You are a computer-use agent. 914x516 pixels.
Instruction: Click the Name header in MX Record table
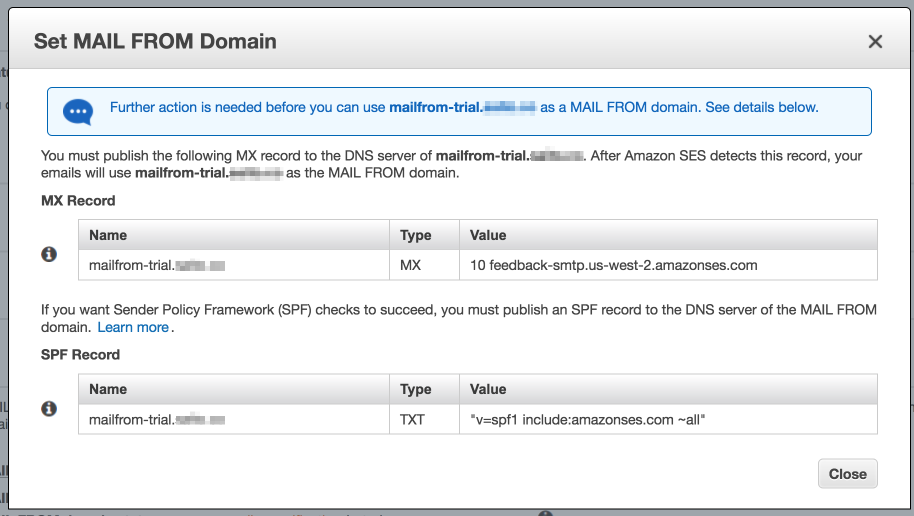108,235
